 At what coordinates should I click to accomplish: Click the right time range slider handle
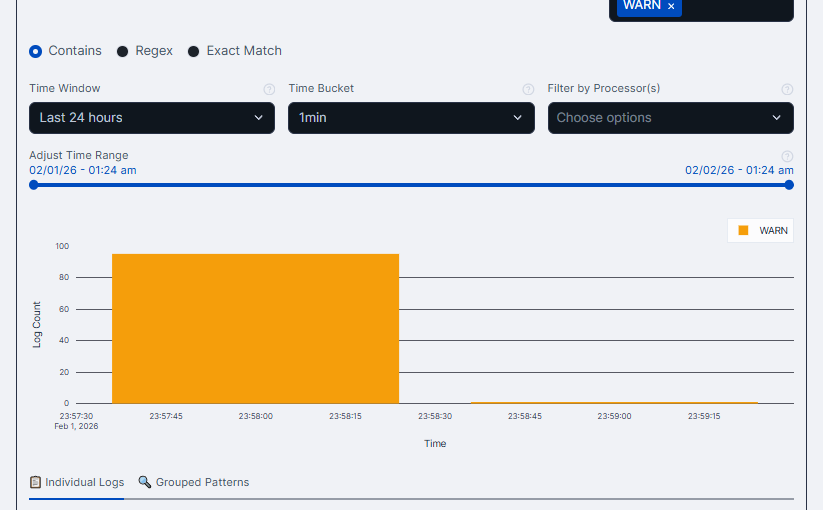pyautogui.click(x=789, y=185)
